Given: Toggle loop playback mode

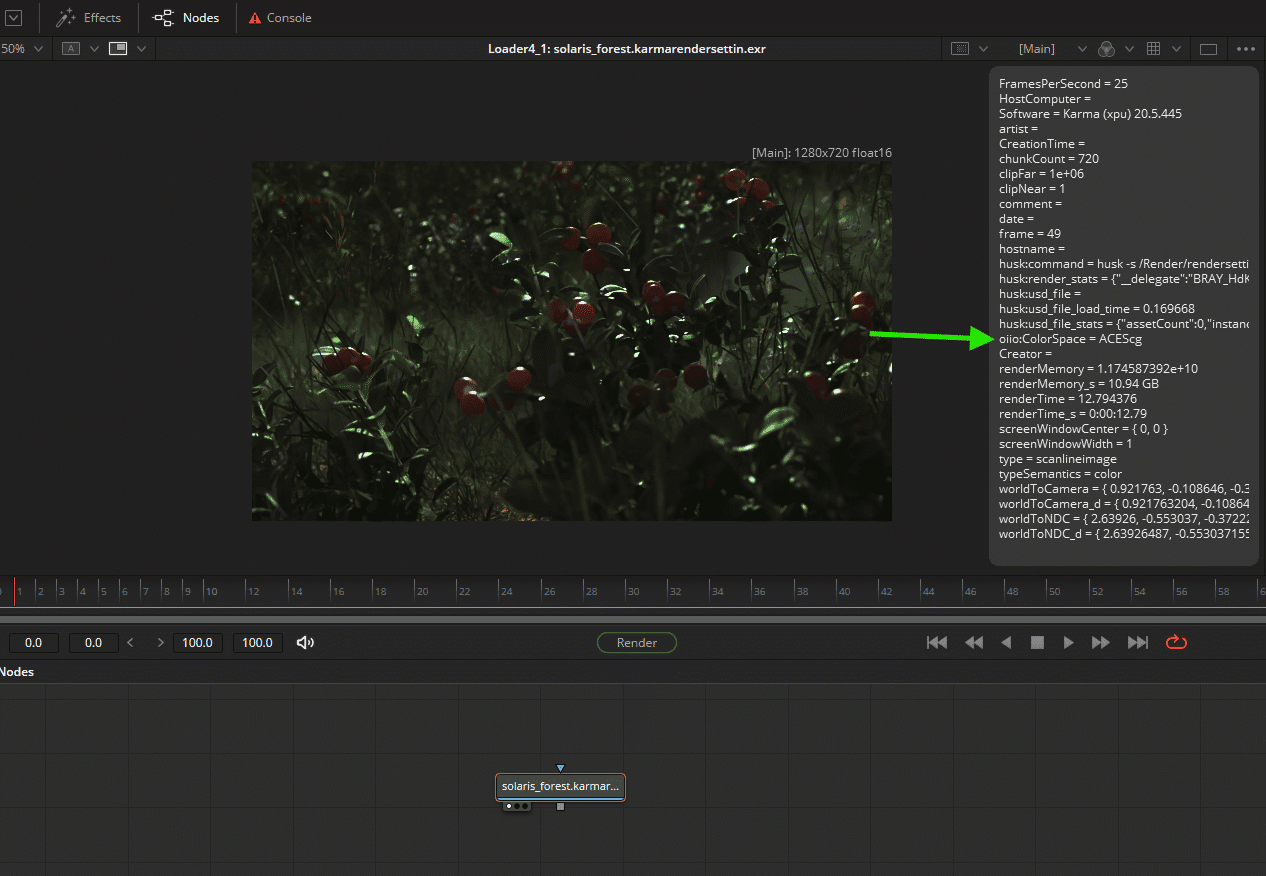Looking at the screenshot, I should click(1176, 642).
